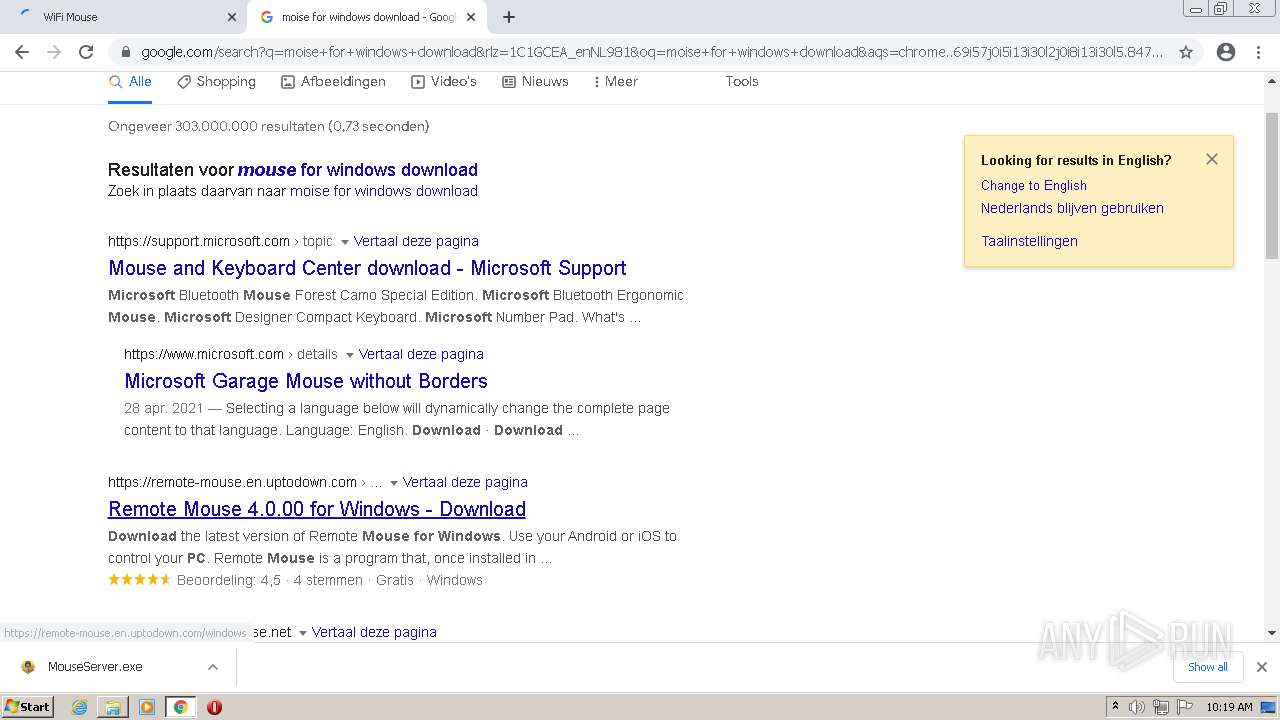Screen dimensions: 1280x720
Task: Open Windows Media Player taskbar icon
Action: pyautogui.click(x=147, y=707)
